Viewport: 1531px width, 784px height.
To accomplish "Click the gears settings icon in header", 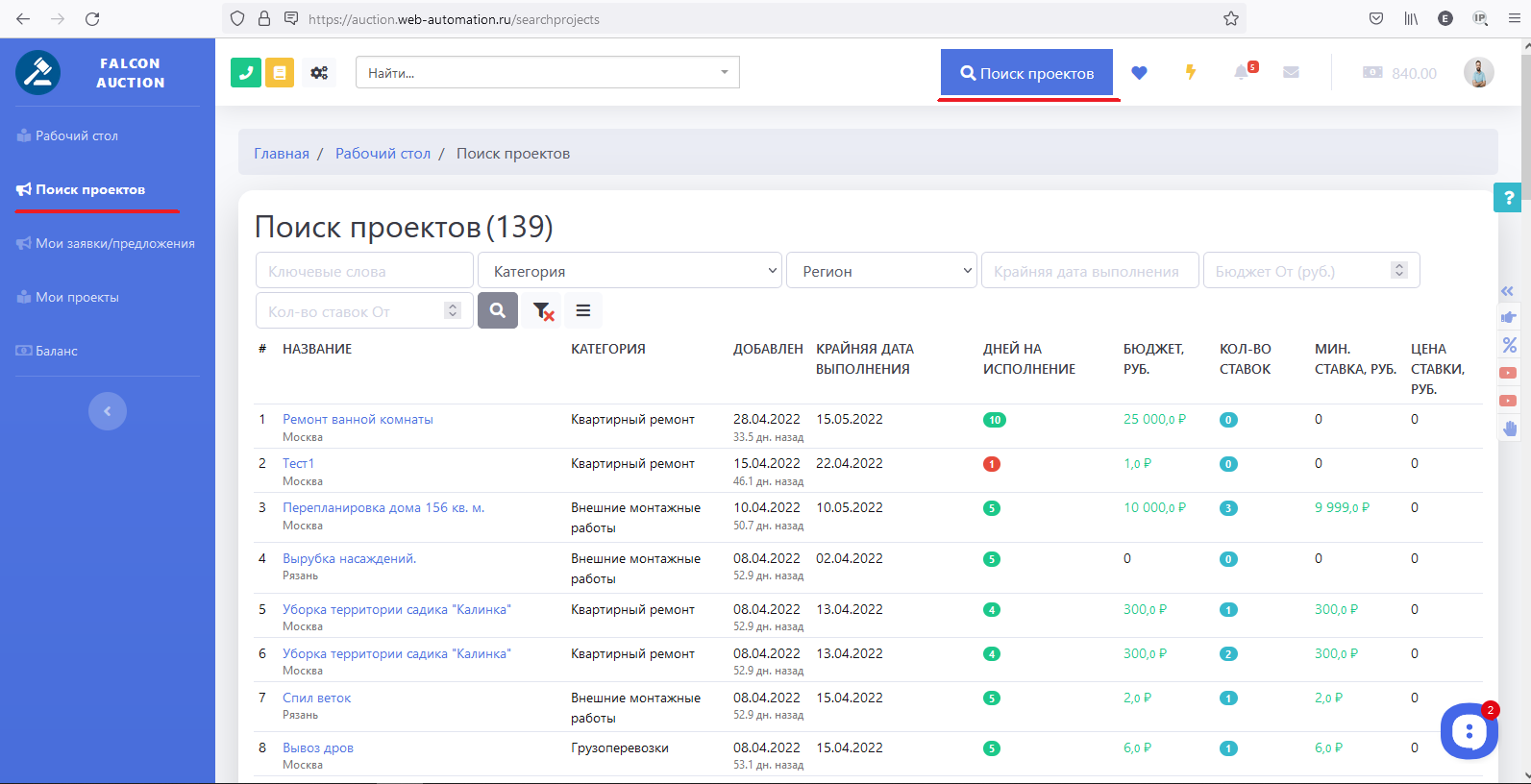I will click(319, 73).
